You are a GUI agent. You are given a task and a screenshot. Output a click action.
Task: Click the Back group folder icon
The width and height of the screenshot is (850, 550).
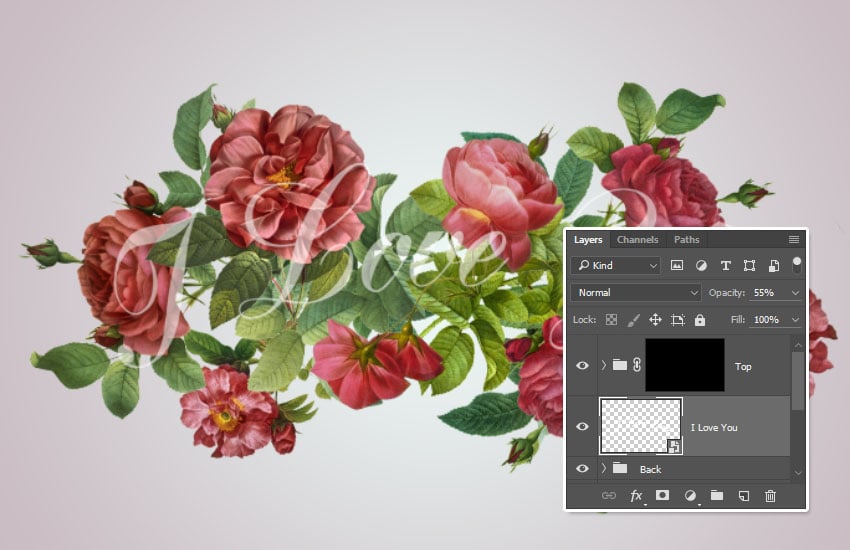pyautogui.click(x=620, y=468)
